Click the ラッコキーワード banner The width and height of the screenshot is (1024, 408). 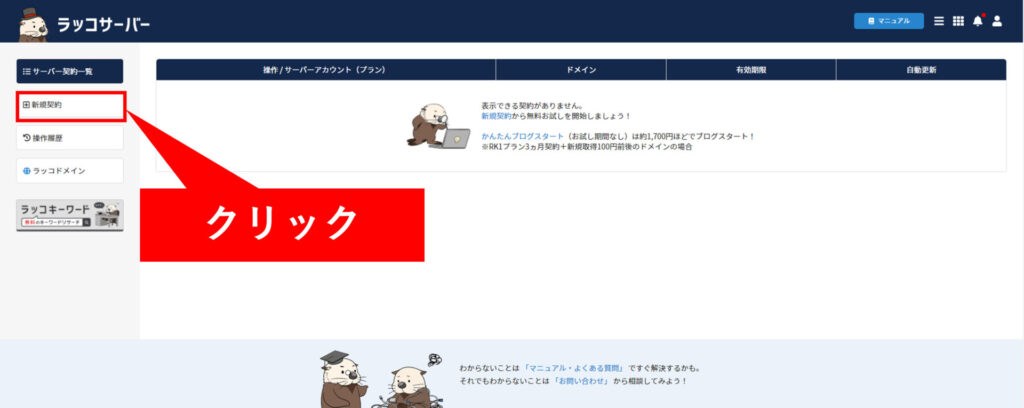pyautogui.click(x=70, y=215)
